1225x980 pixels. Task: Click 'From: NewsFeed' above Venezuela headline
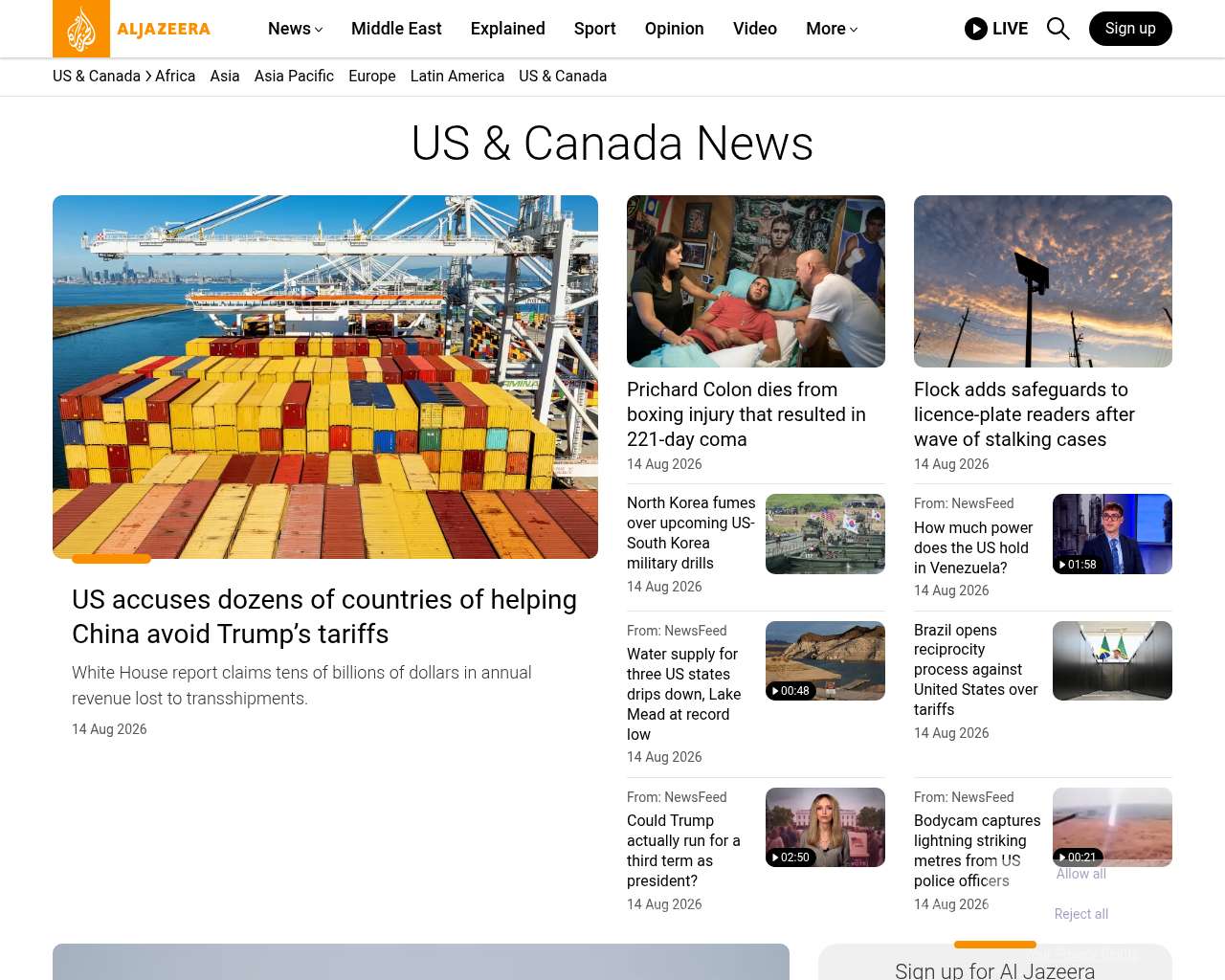coord(964,503)
